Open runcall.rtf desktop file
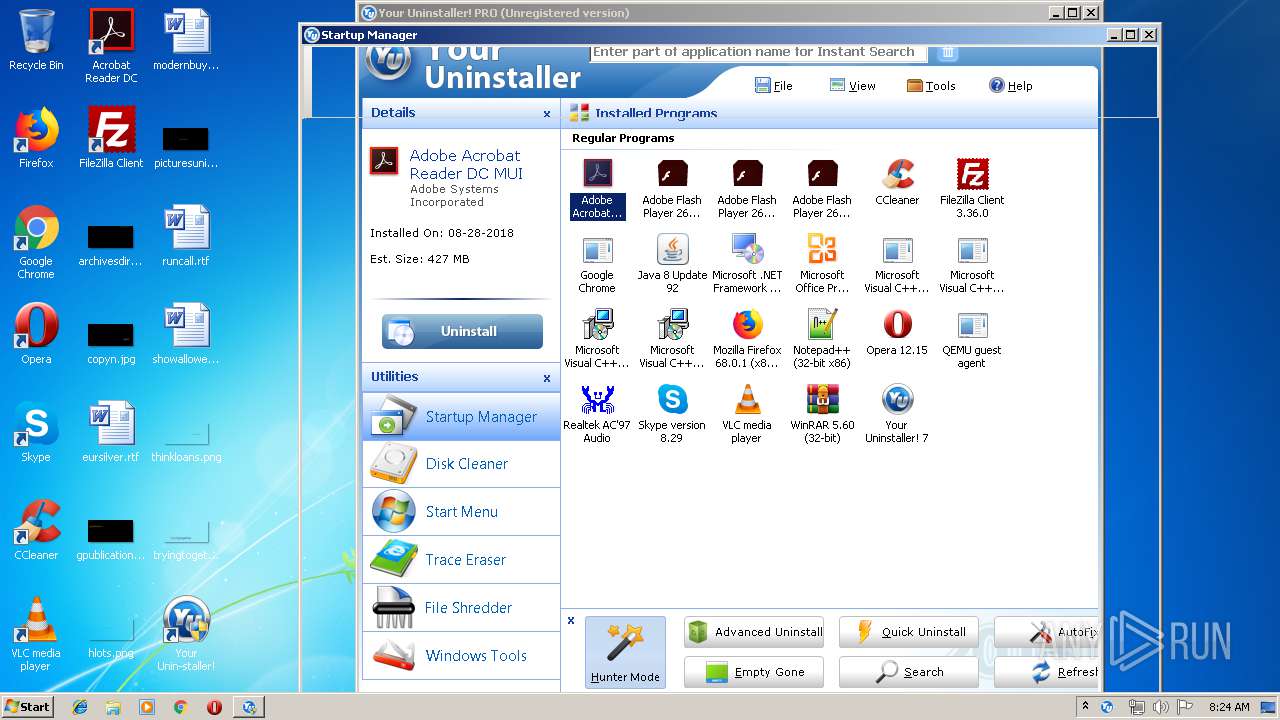 pyautogui.click(x=186, y=236)
